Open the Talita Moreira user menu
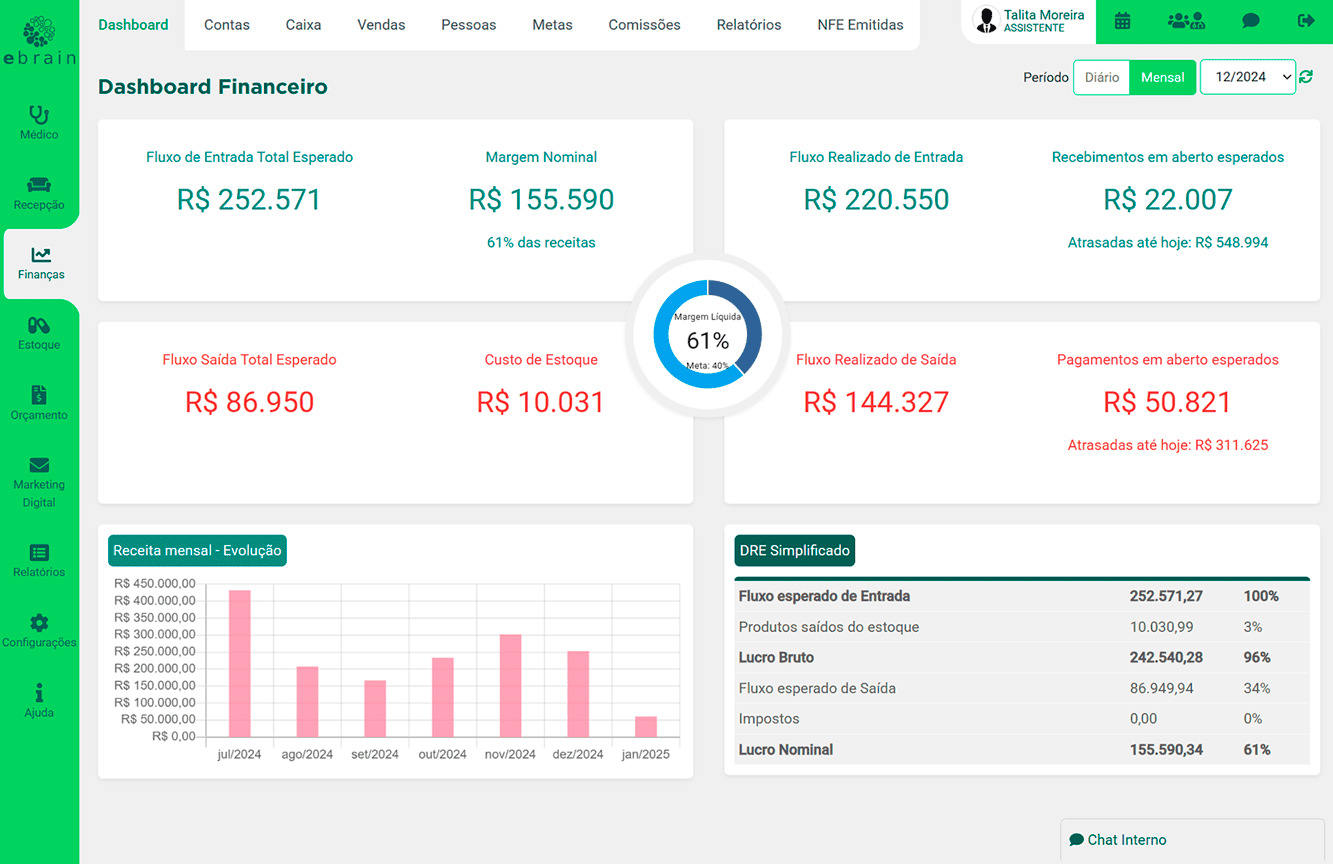The height and width of the screenshot is (864, 1333). click(x=1029, y=21)
